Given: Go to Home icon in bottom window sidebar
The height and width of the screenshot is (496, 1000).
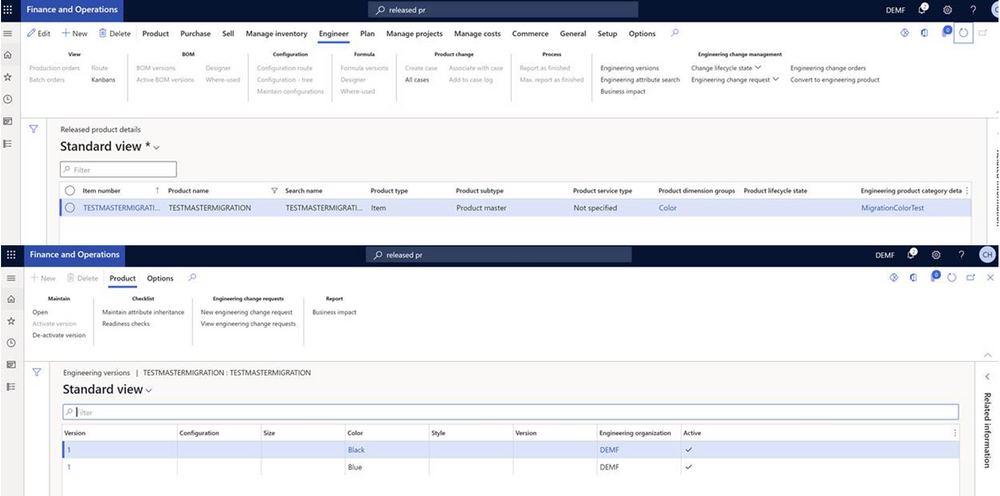Looking at the screenshot, I should coord(11,299).
